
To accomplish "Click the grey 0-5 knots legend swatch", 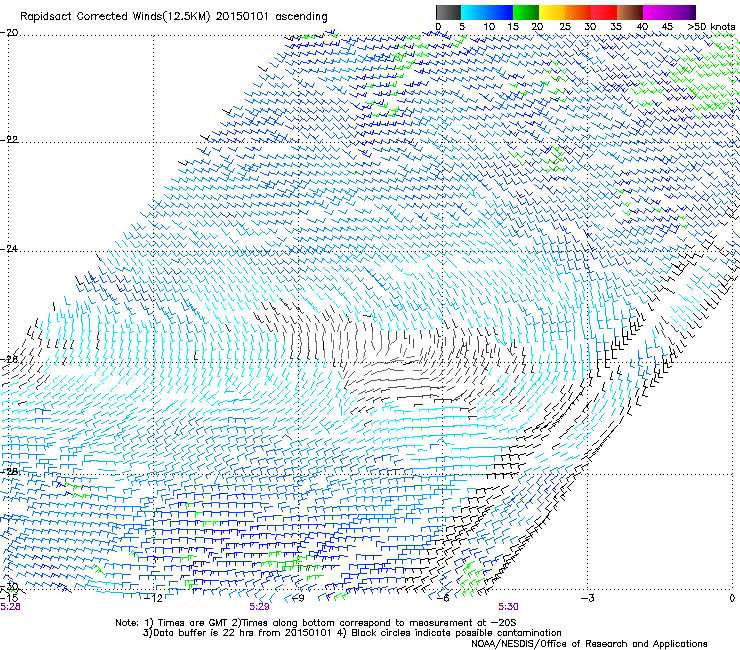I will point(448,12).
